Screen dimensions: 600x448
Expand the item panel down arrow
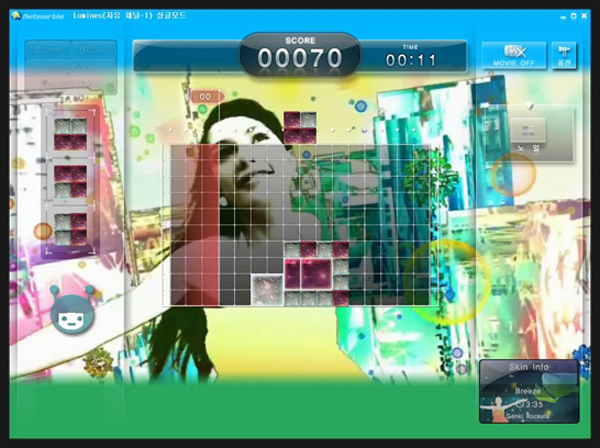click(531, 107)
